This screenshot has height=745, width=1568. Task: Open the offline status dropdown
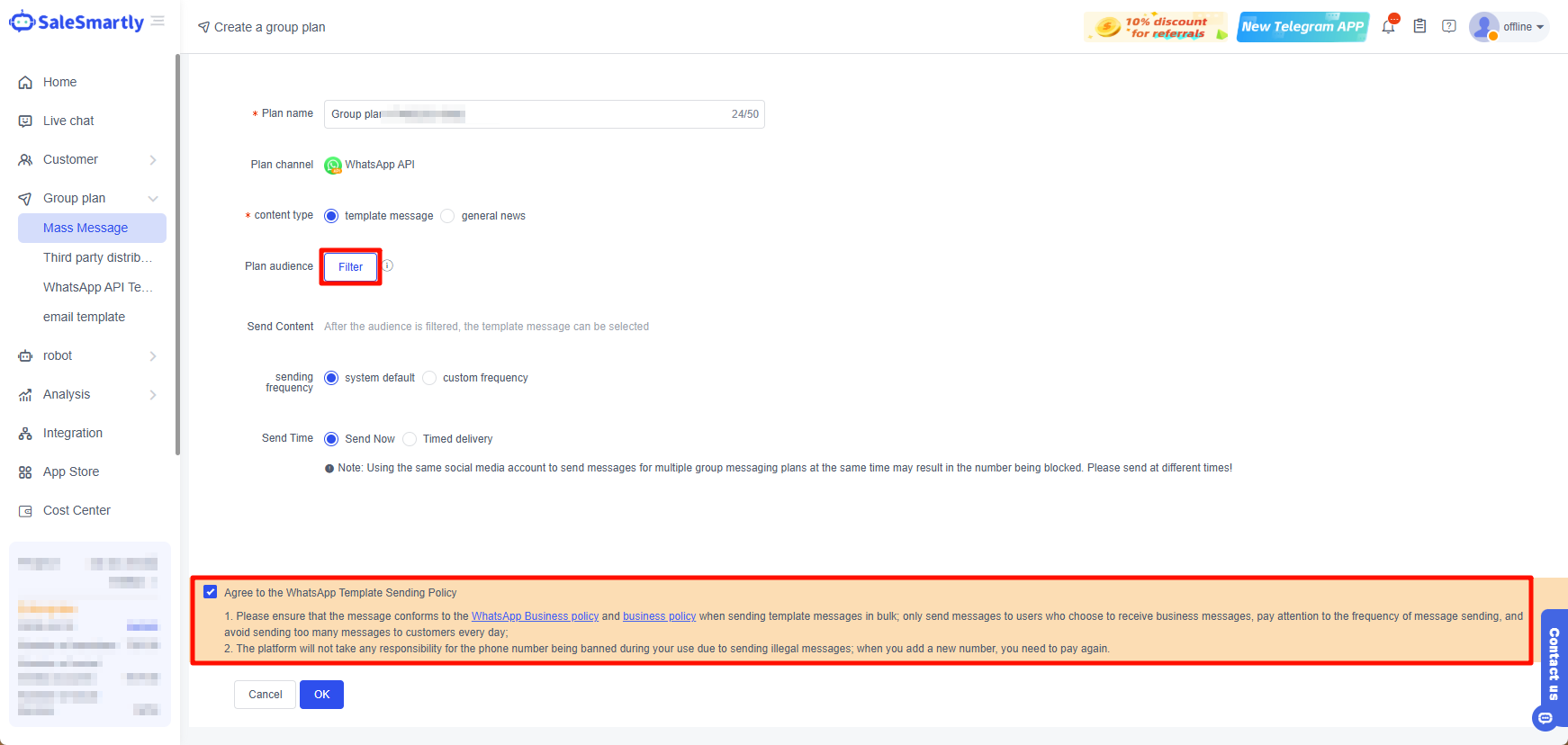point(1523,27)
